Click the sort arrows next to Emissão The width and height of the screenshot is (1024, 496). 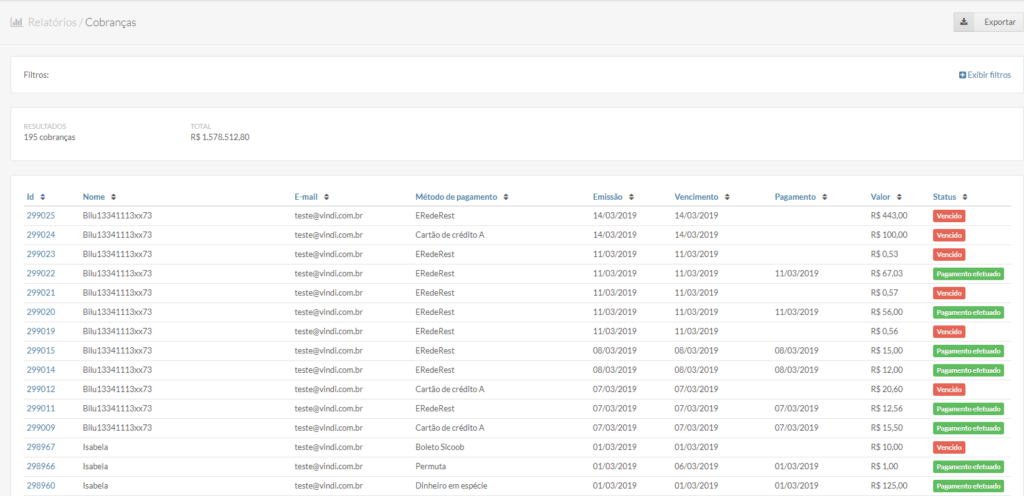pos(632,196)
